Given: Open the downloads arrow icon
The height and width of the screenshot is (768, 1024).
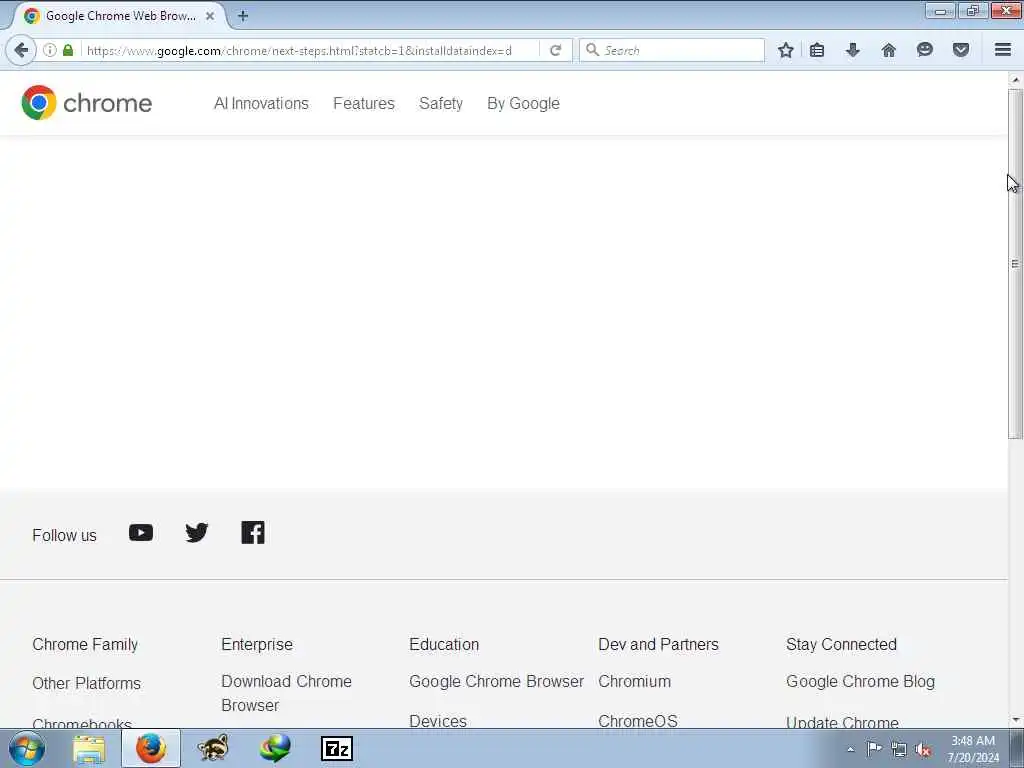Looking at the screenshot, I should coord(853,50).
